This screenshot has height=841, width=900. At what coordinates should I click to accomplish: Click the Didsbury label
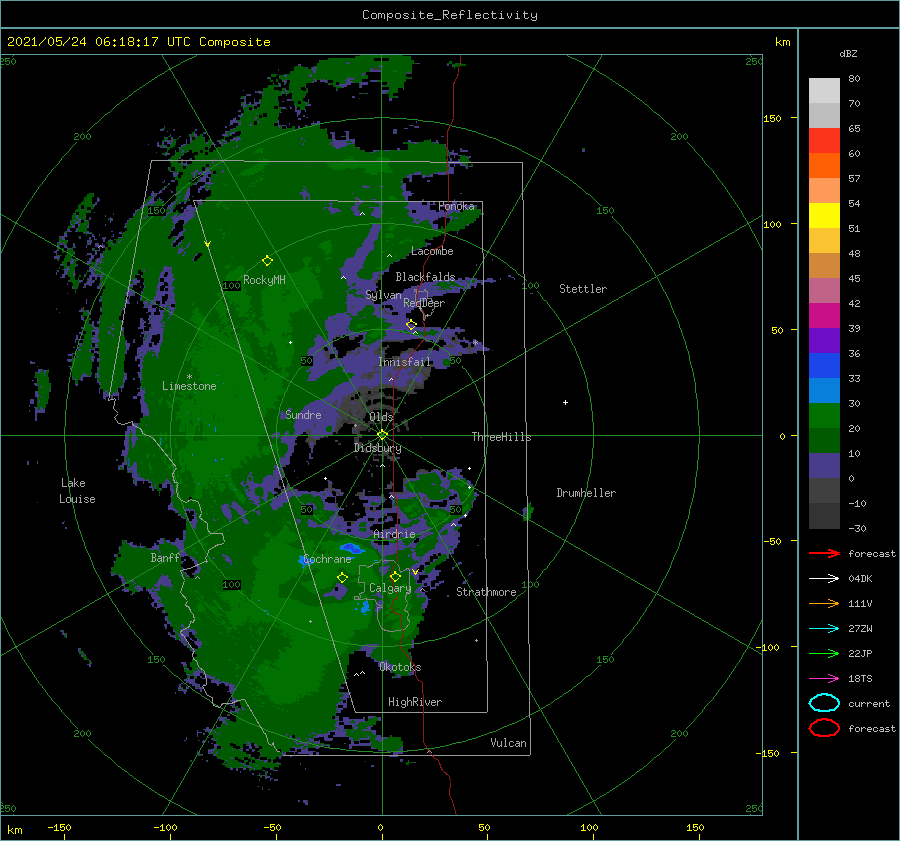377,448
